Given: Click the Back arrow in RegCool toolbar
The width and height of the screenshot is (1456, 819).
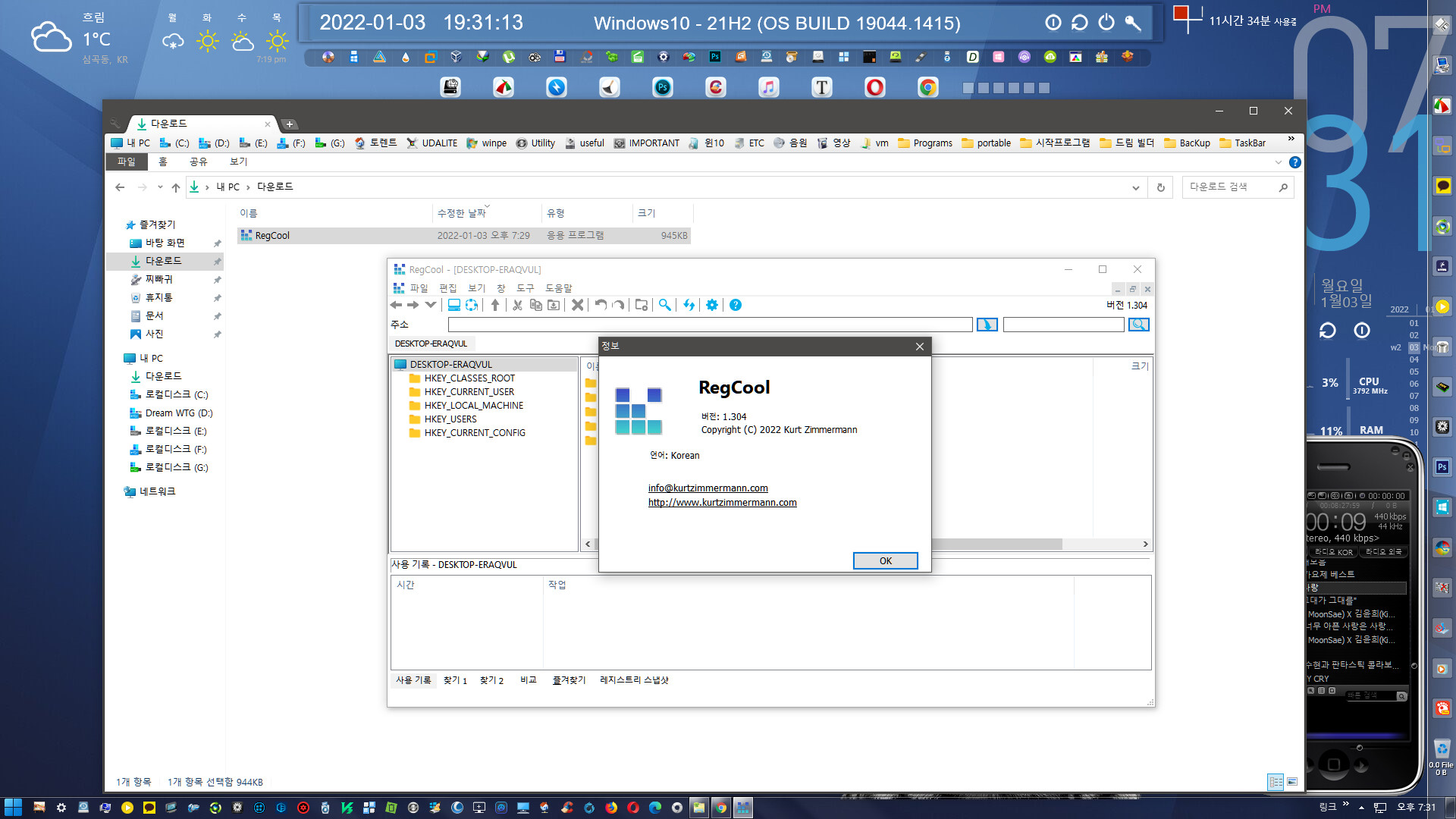Looking at the screenshot, I should [396, 305].
